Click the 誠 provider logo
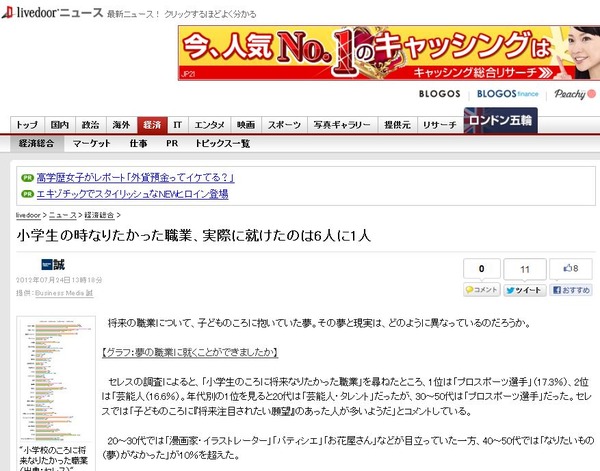The width and height of the screenshot is (600, 471). click(x=53, y=264)
